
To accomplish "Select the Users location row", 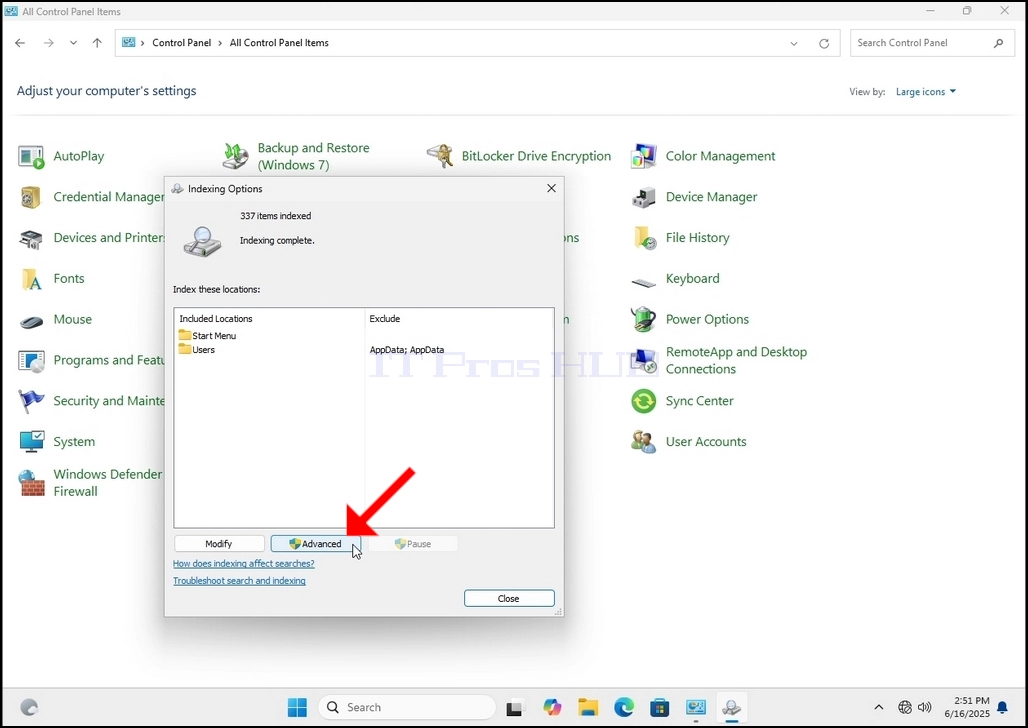I will (197, 350).
